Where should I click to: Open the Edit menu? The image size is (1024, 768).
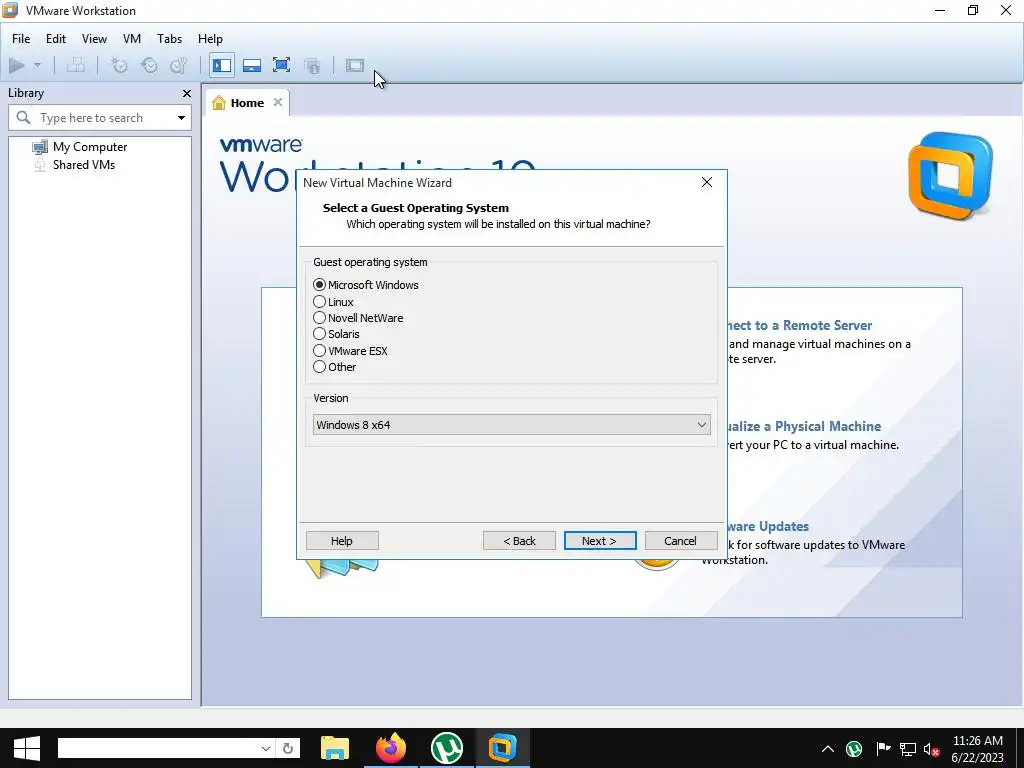click(x=56, y=39)
